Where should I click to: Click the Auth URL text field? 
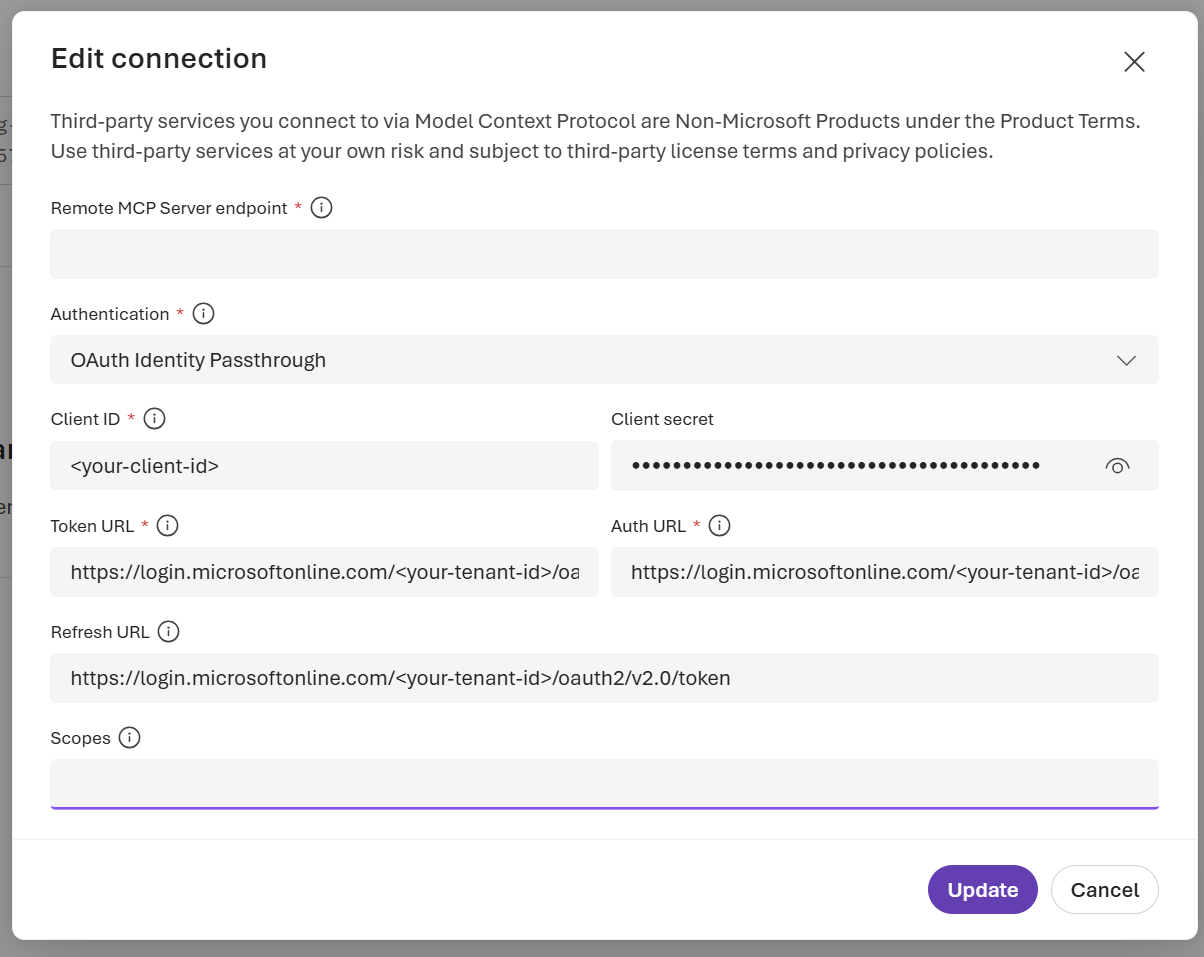point(885,572)
